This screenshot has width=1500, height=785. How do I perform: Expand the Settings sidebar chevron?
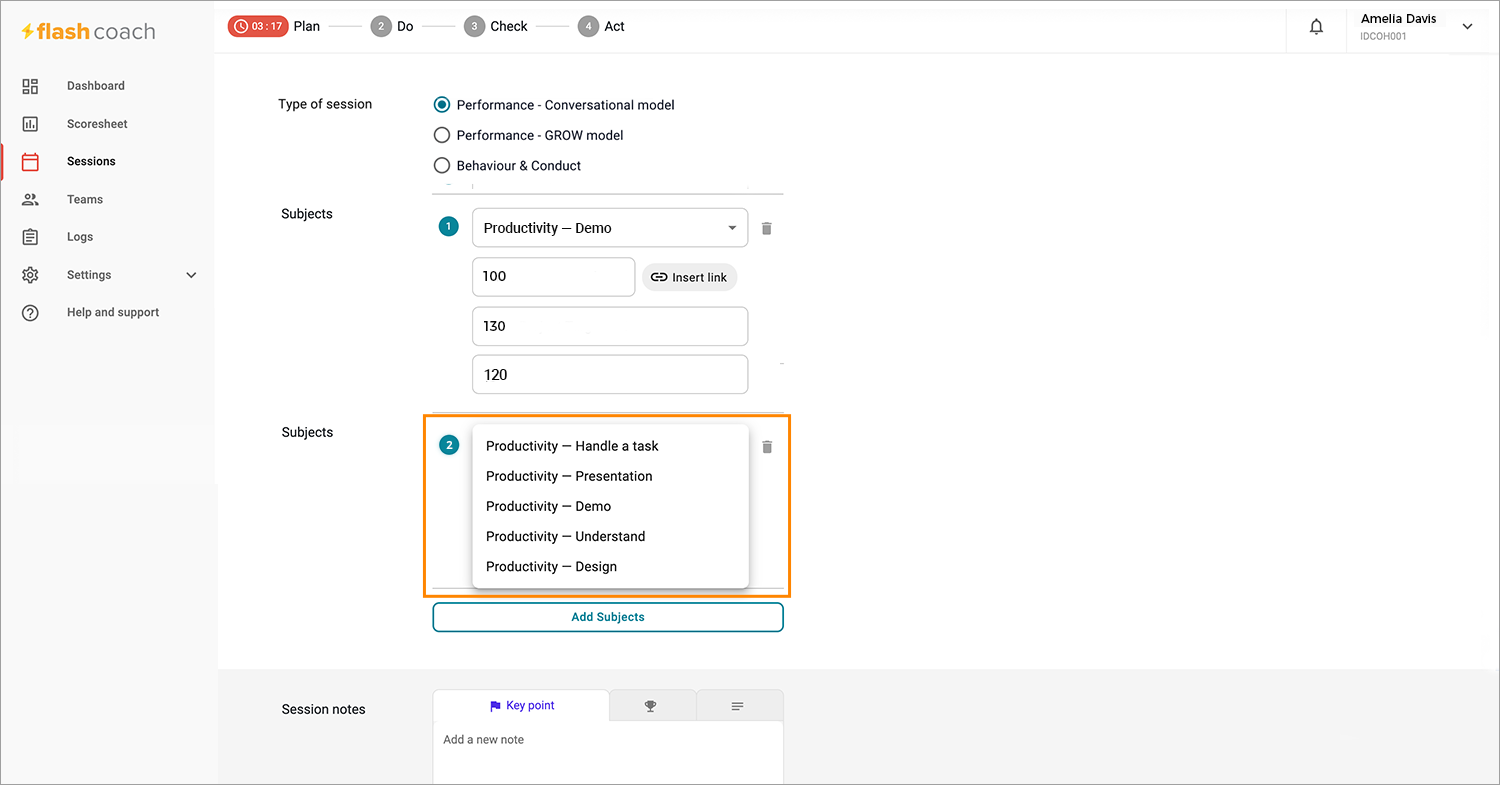click(x=192, y=275)
